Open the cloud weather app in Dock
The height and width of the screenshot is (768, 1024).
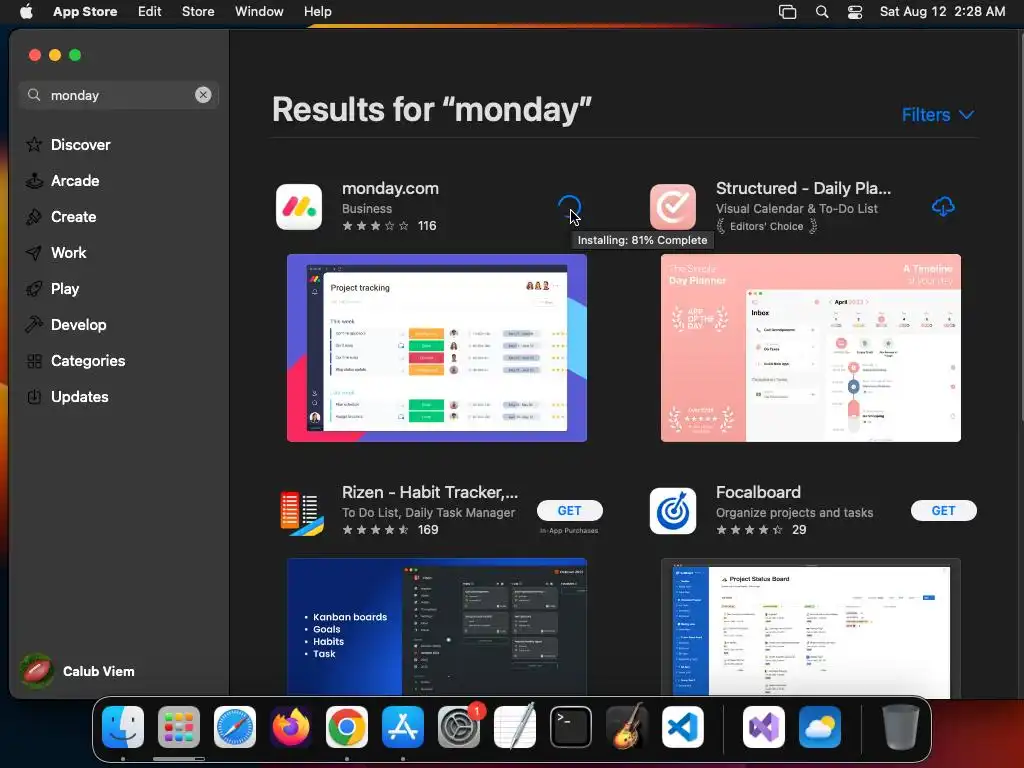pos(820,727)
